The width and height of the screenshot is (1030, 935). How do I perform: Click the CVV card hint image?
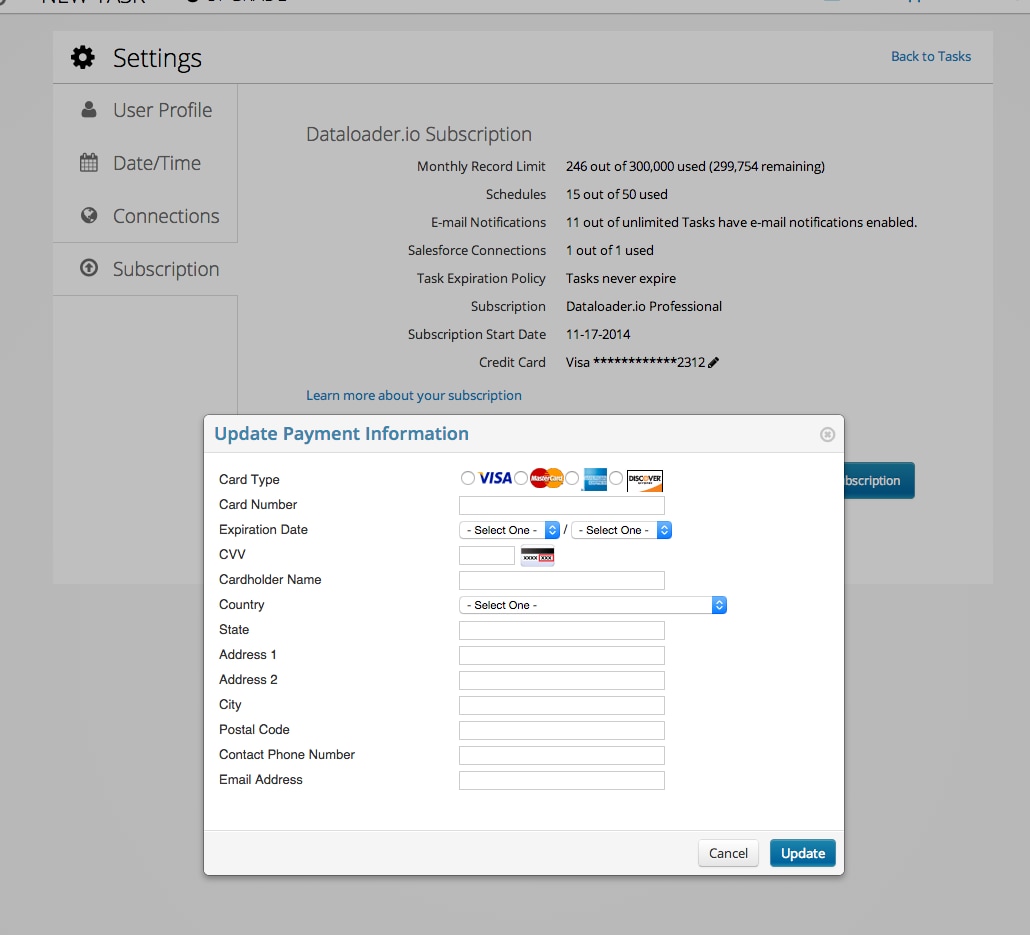coord(537,556)
